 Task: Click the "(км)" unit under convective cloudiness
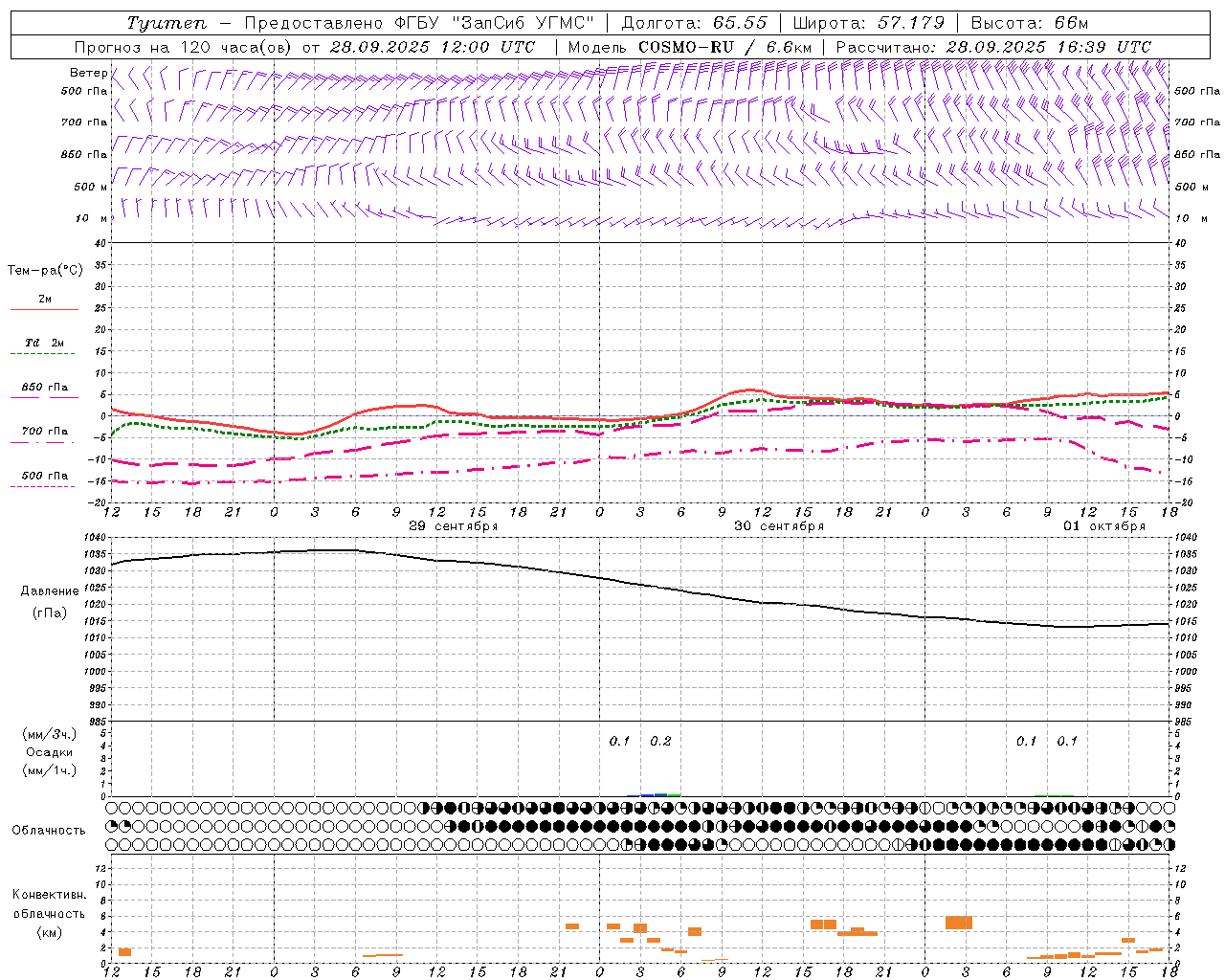[50, 932]
